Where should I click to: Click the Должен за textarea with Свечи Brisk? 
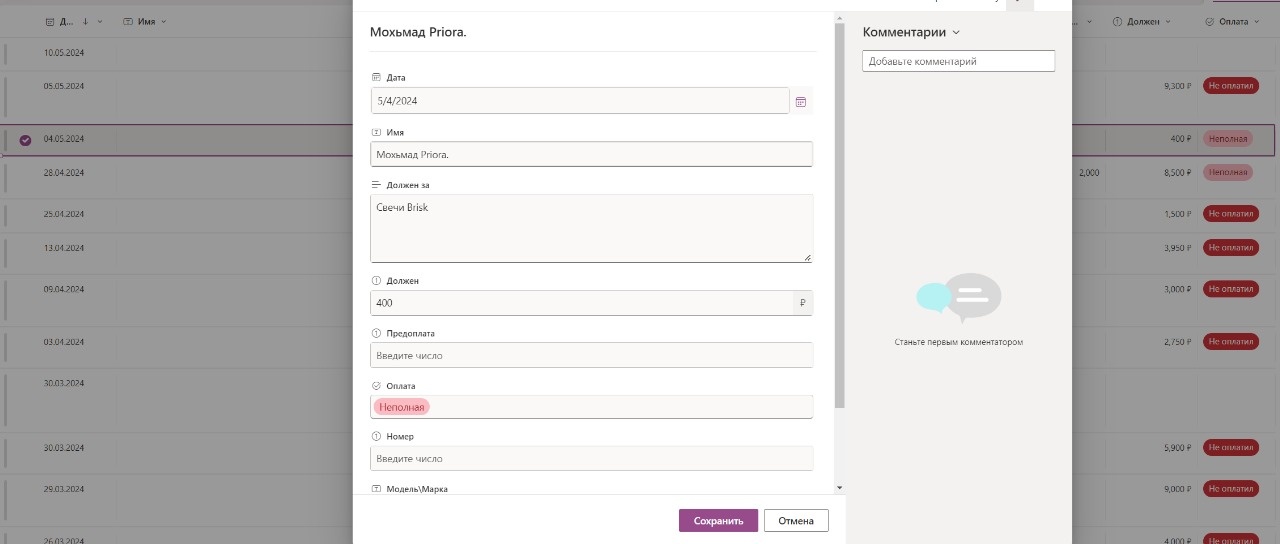591,228
